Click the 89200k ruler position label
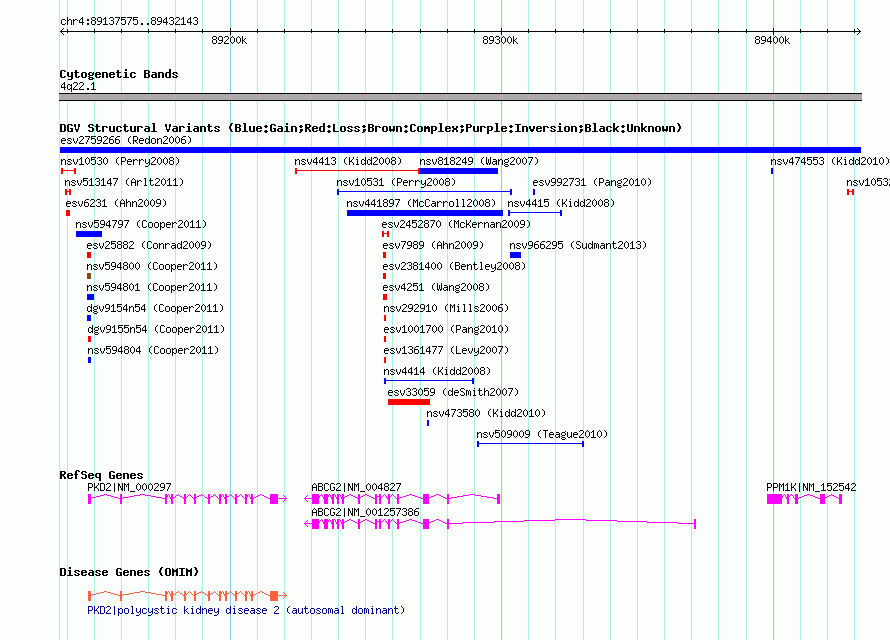Screen dimensions: 890x640 click(229, 40)
